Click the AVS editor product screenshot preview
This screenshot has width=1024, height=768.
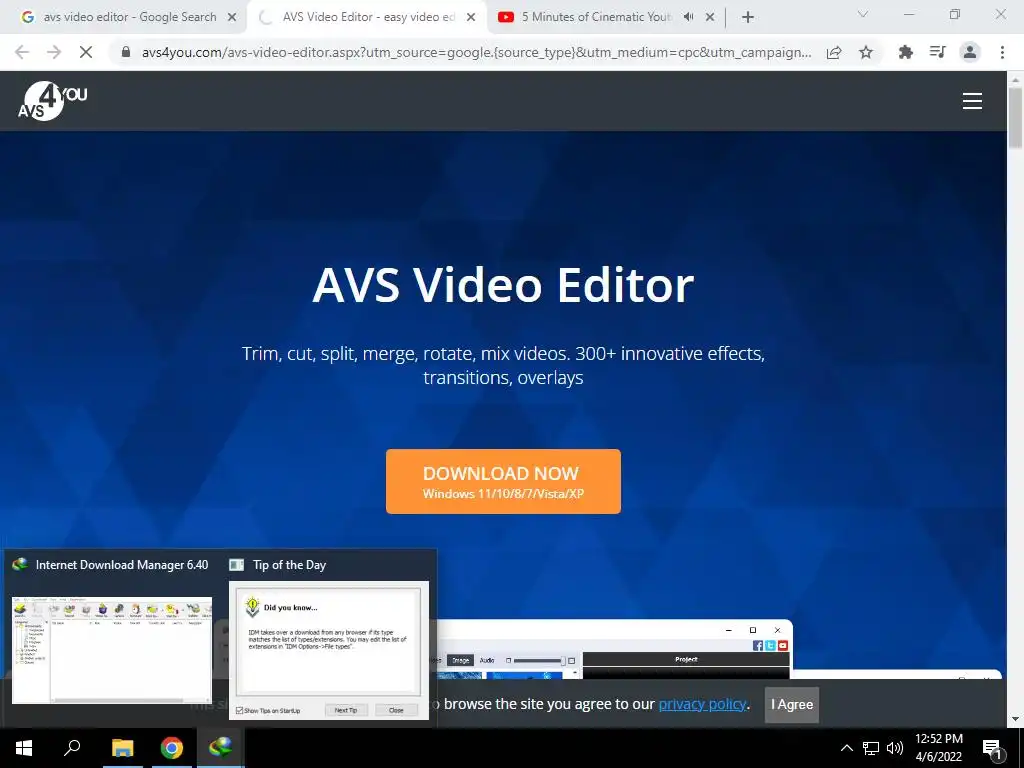click(x=614, y=649)
